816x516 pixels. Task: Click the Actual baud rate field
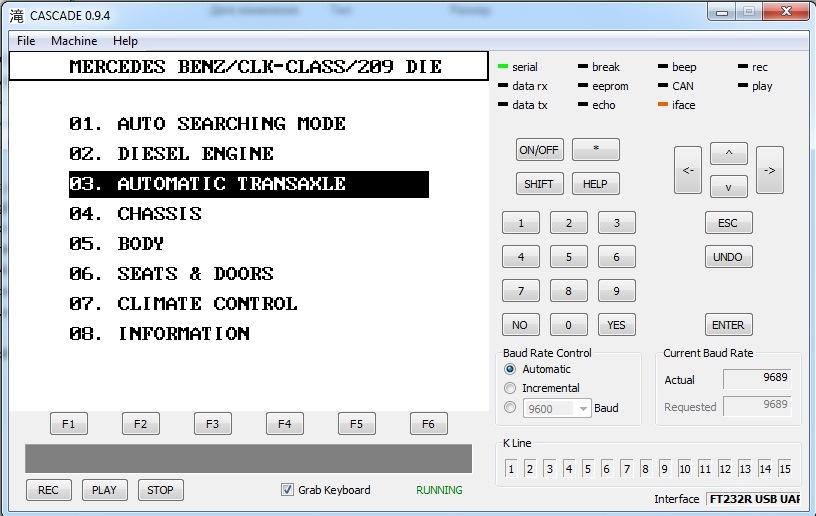(x=757, y=378)
